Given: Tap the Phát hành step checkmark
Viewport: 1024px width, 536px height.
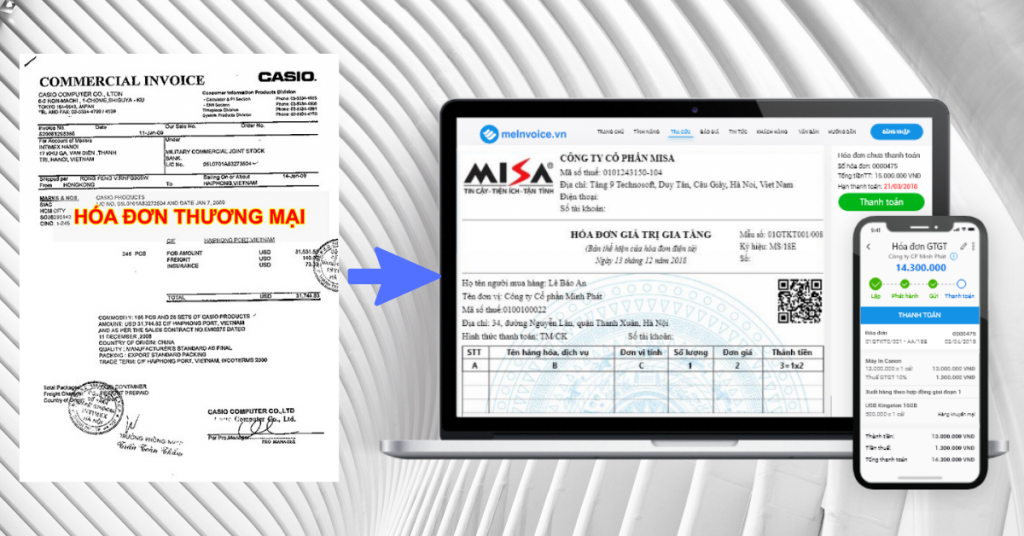Looking at the screenshot, I should (904, 284).
